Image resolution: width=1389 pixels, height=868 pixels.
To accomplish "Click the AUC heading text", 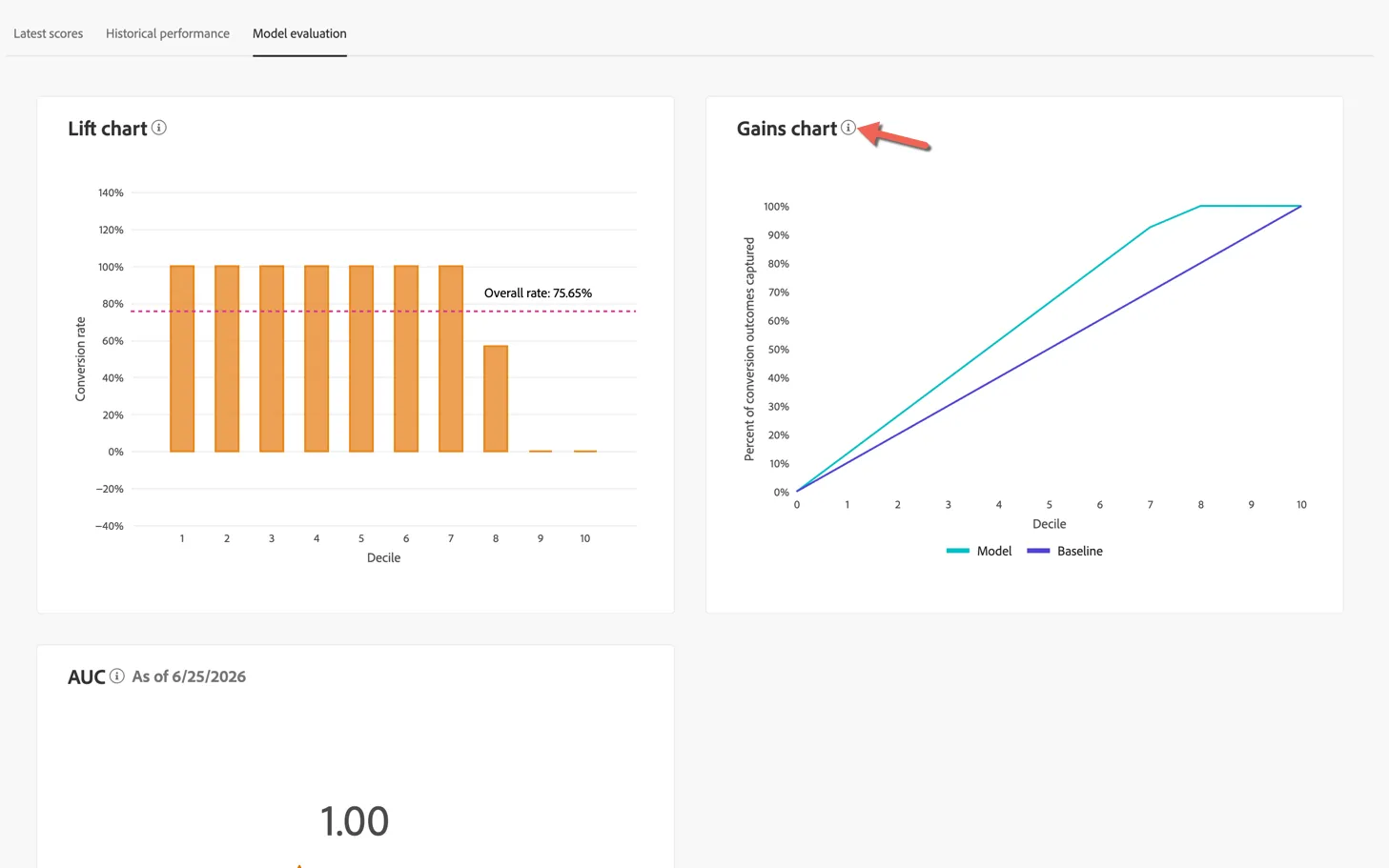I will coord(86,677).
